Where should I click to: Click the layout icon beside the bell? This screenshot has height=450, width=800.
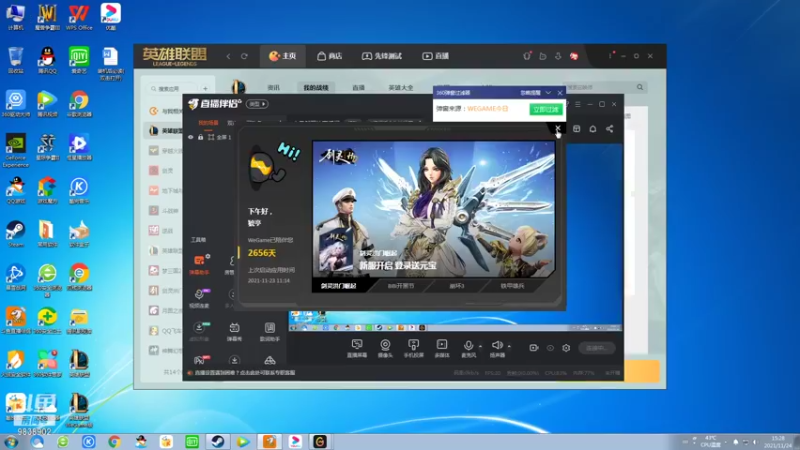[577, 129]
